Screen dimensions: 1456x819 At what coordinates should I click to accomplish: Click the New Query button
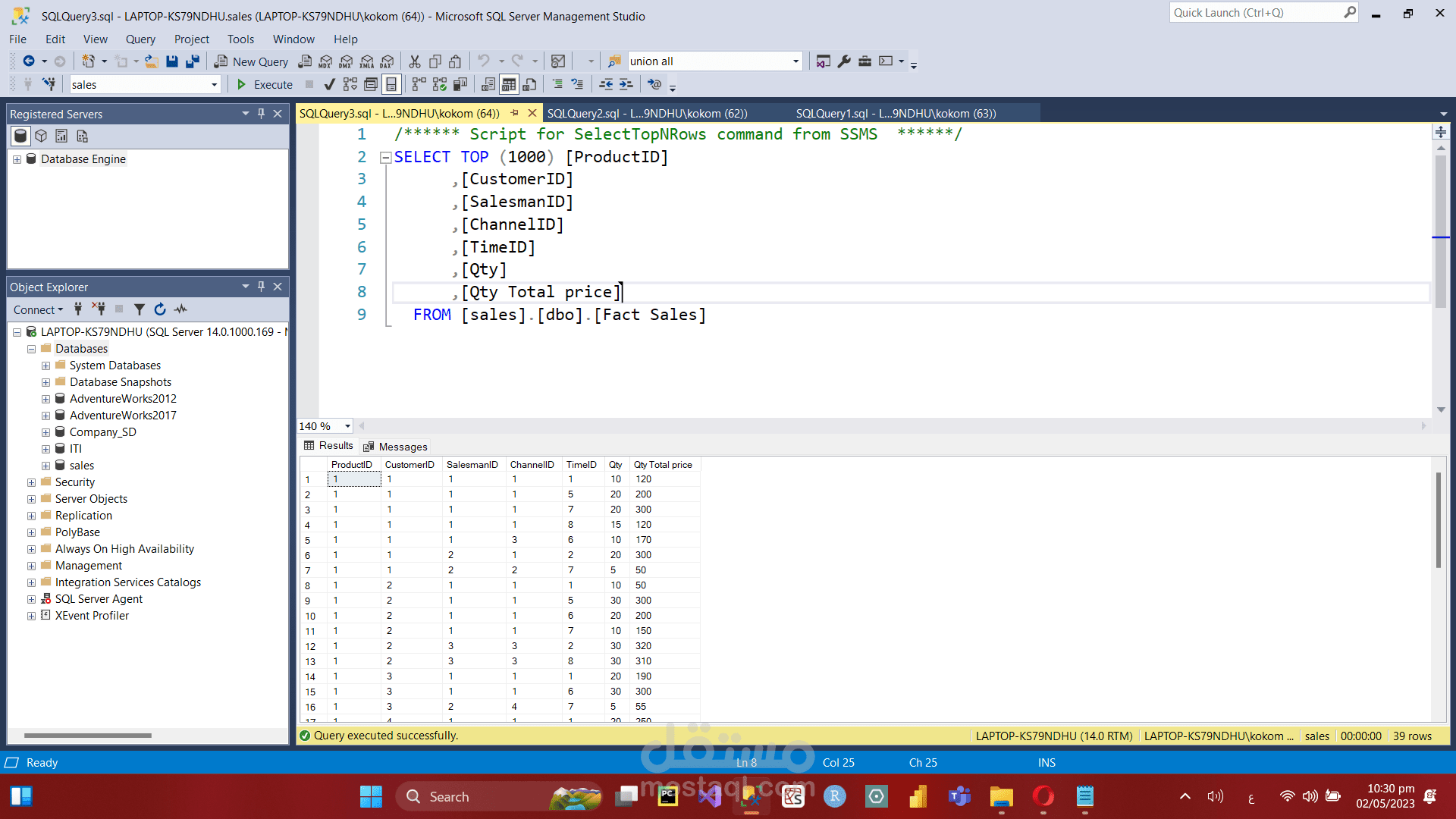[x=252, y=61]
